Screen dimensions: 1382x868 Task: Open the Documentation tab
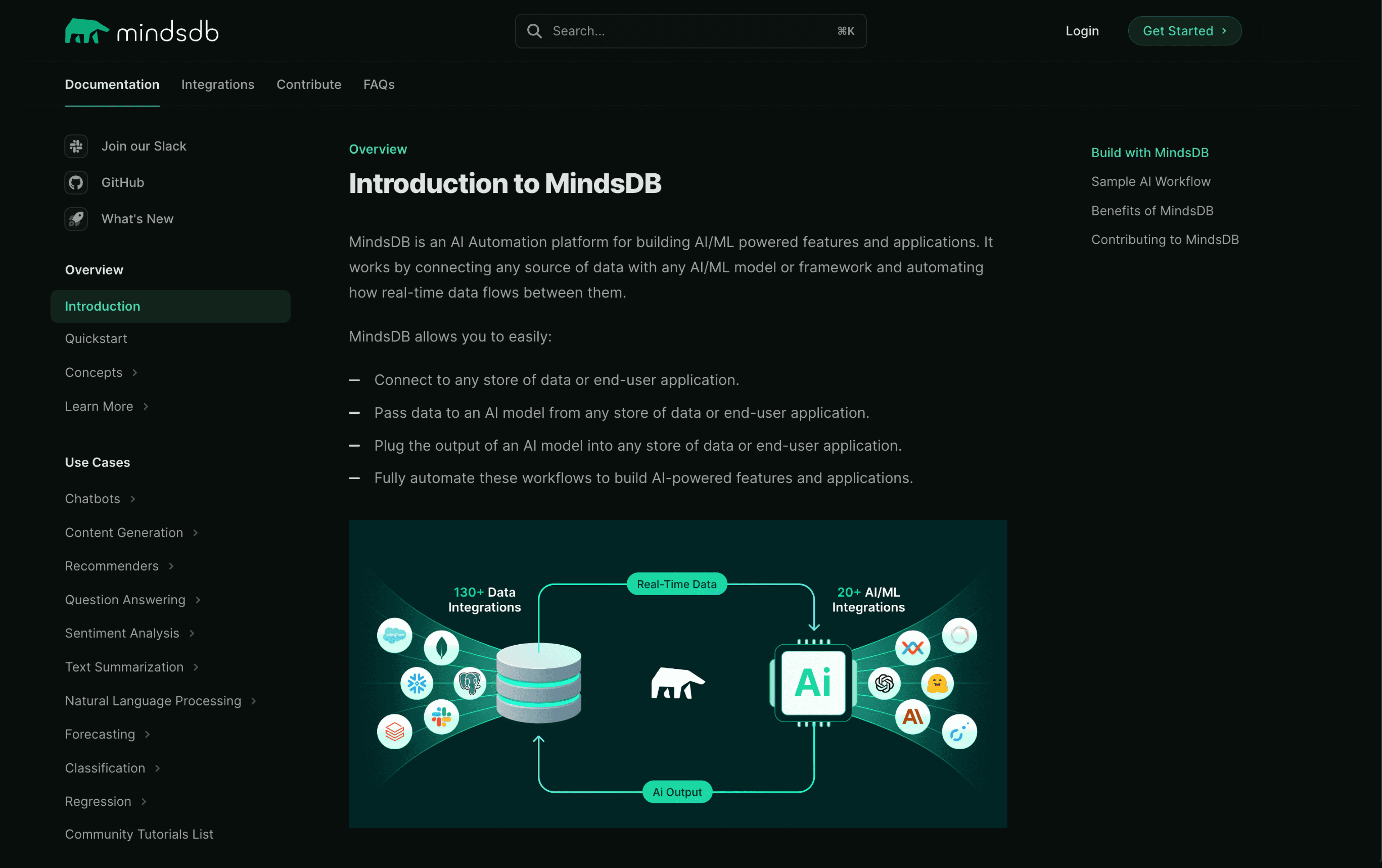112,84
